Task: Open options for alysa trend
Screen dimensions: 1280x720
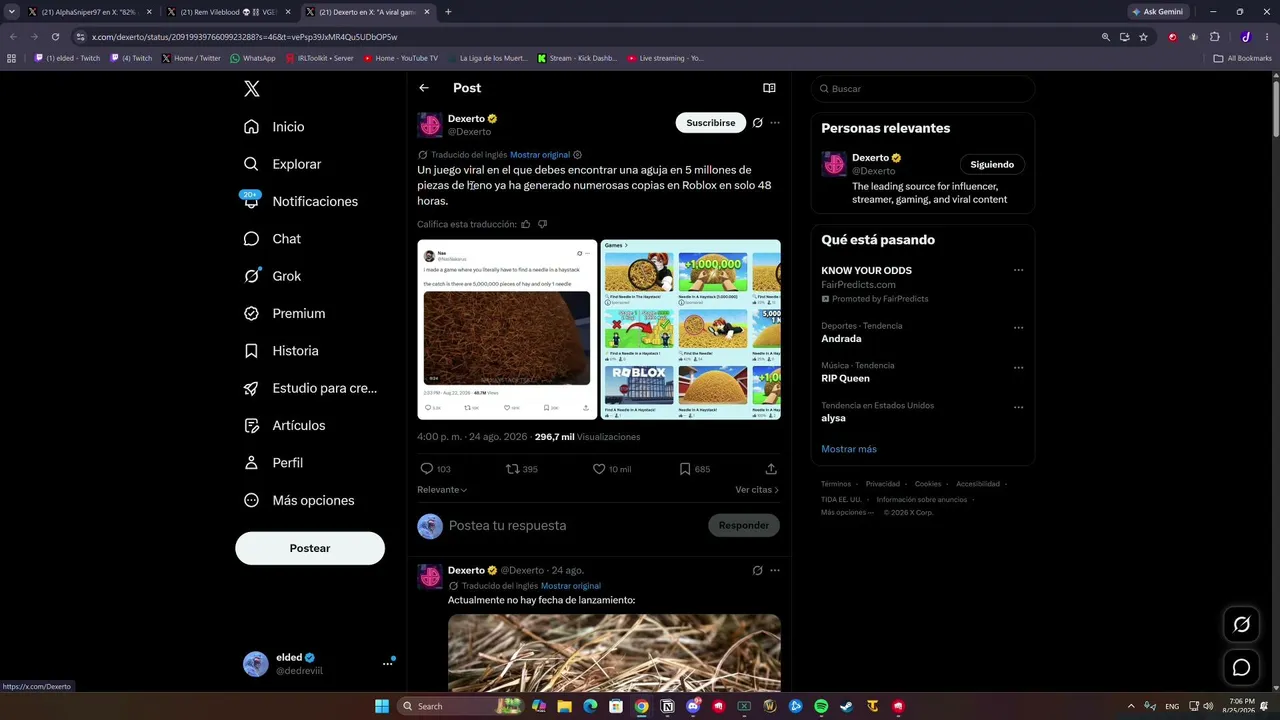Action: (x=1018, y=407)
